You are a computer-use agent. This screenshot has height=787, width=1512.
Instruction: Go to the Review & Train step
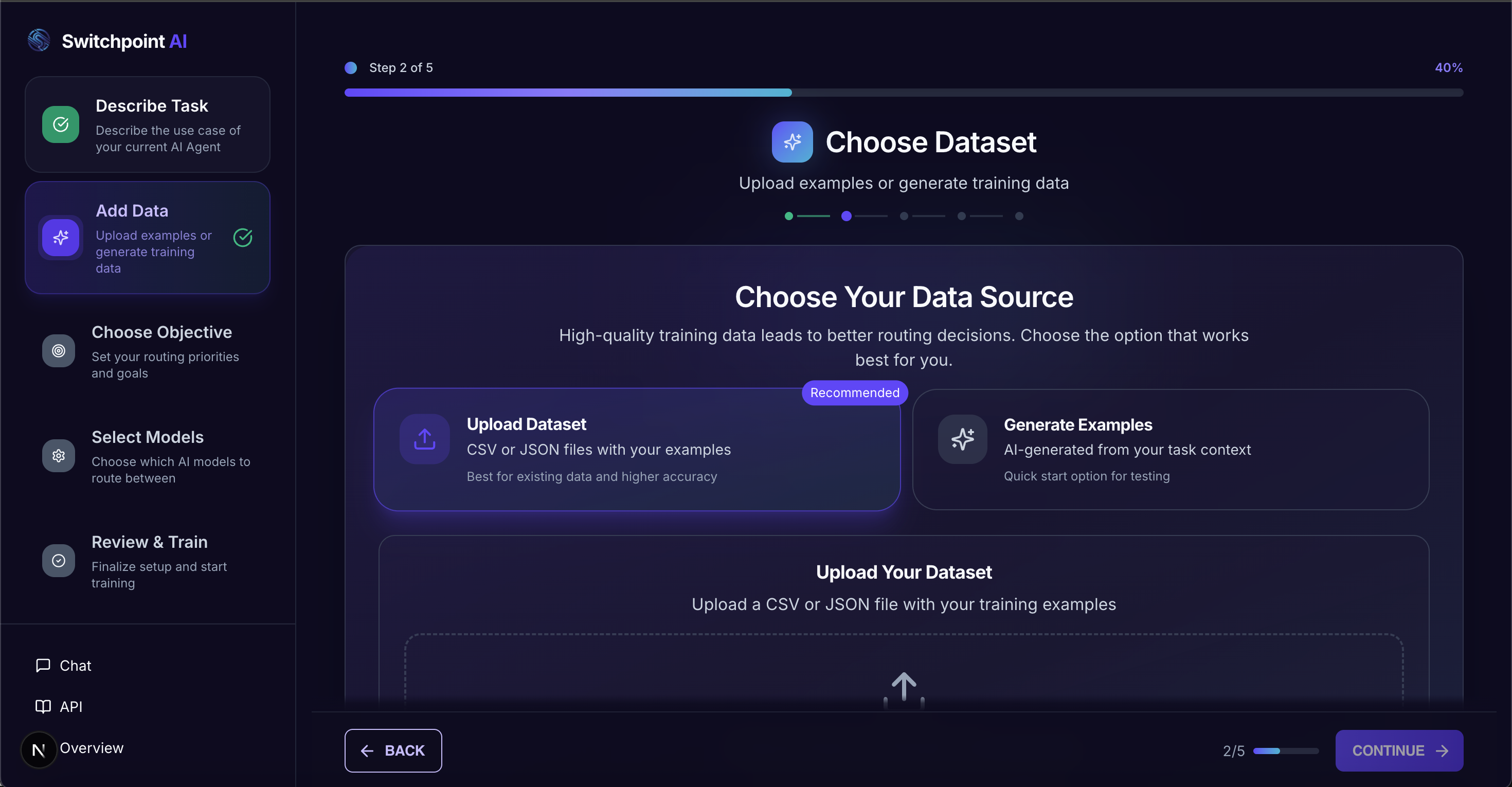147,561
